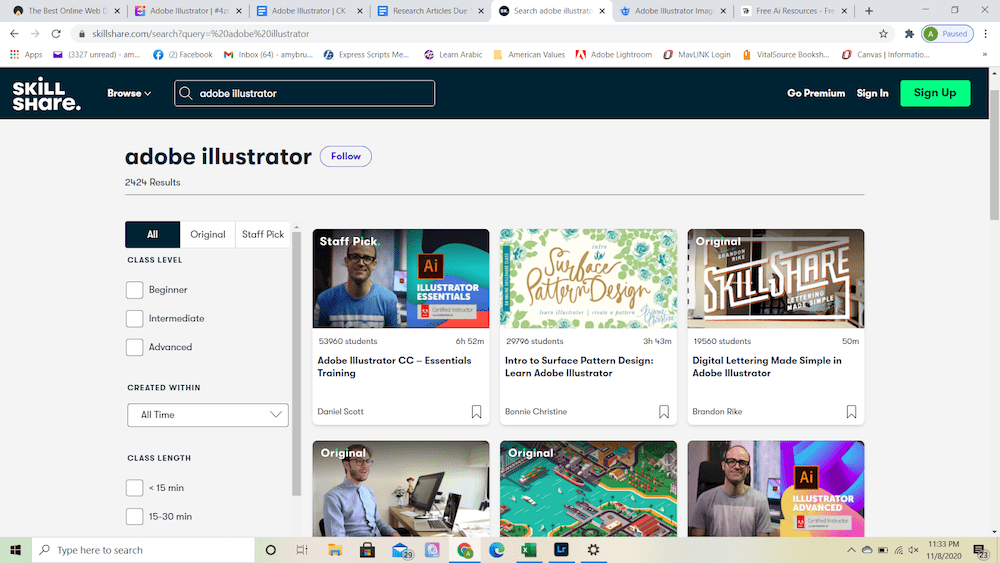Open the Browse dropdown menu
The image size is (1000, 563).
pos(129,93)
